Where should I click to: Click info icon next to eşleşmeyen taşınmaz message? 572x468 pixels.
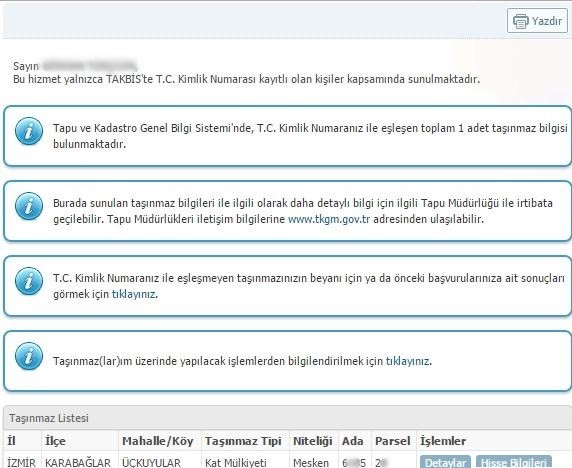coord(29,281)
